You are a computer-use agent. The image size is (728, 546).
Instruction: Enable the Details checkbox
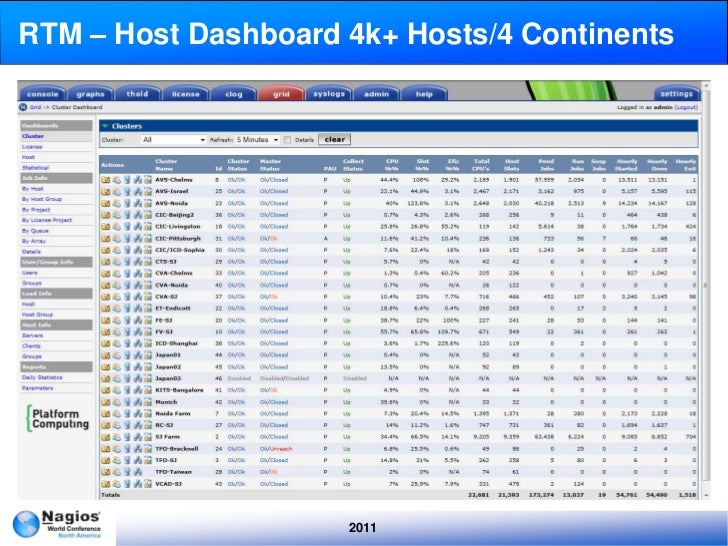287,140
